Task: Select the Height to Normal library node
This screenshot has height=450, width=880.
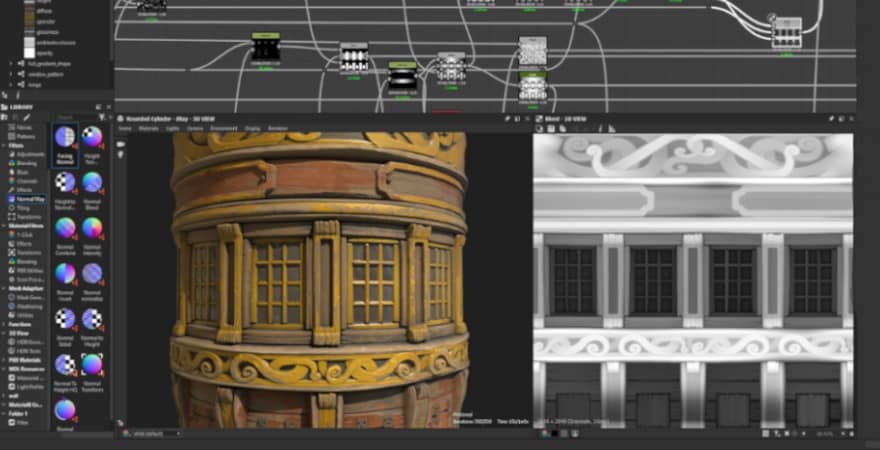Action: (65, 191)
